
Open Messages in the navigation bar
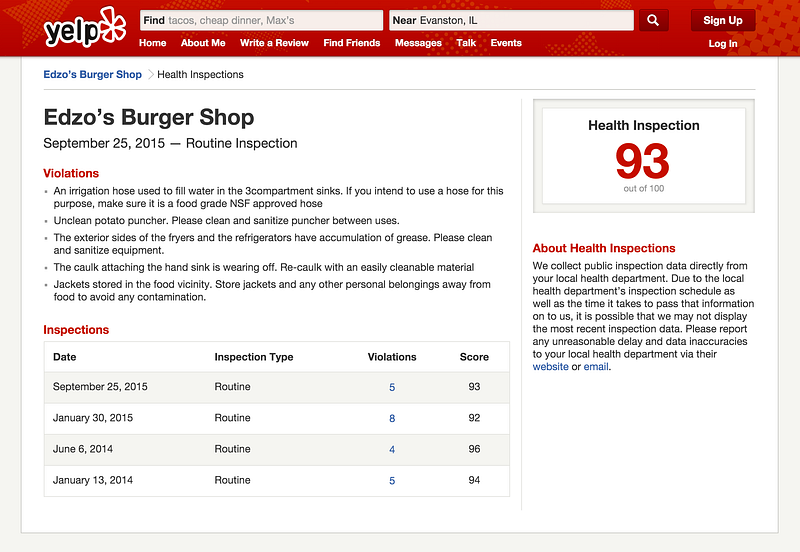pos(418,43)
